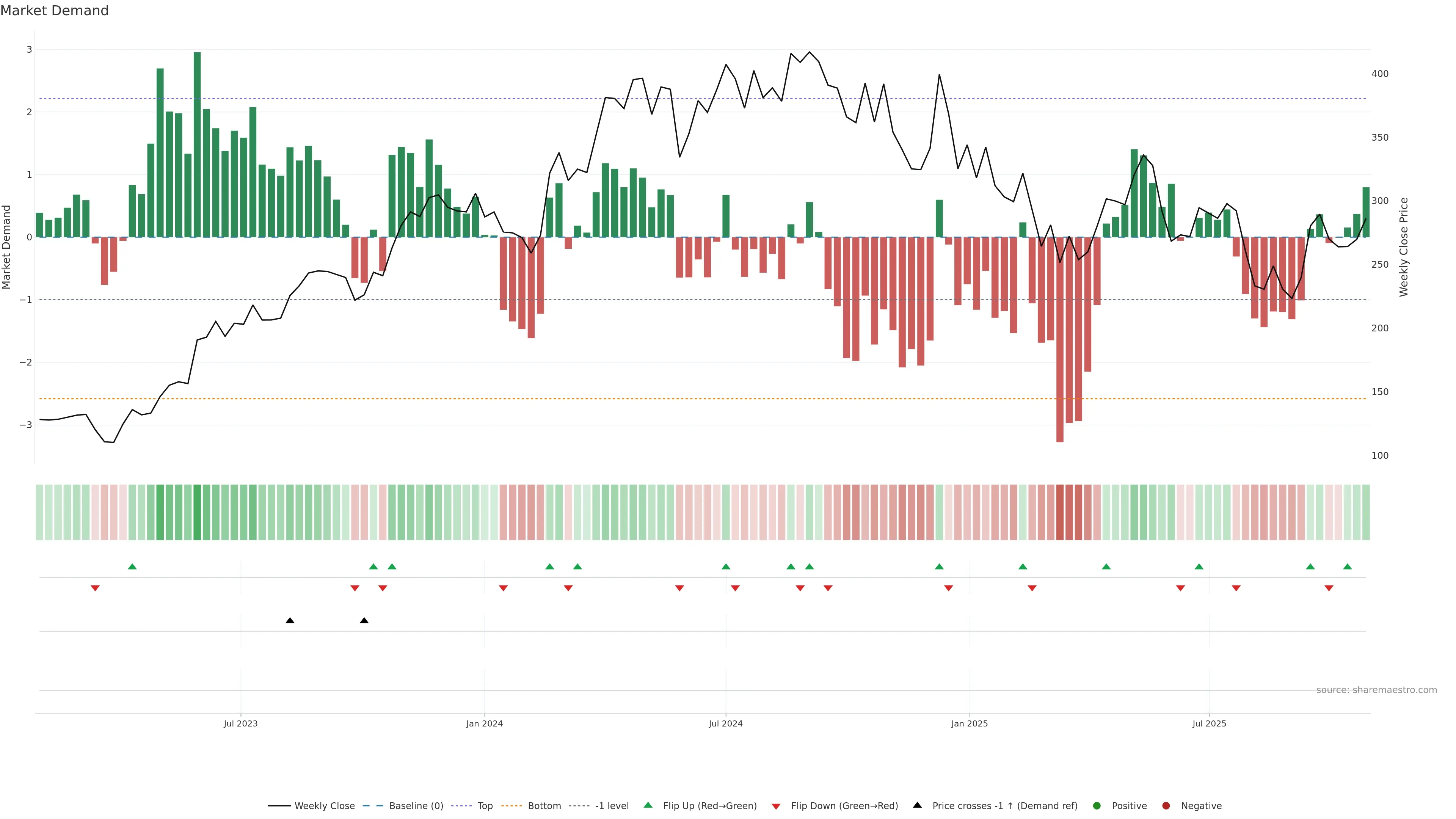Click black triangle Price crosses legend icon
This screenshot has width=1456, height=819.
click(x=917, y=805)
